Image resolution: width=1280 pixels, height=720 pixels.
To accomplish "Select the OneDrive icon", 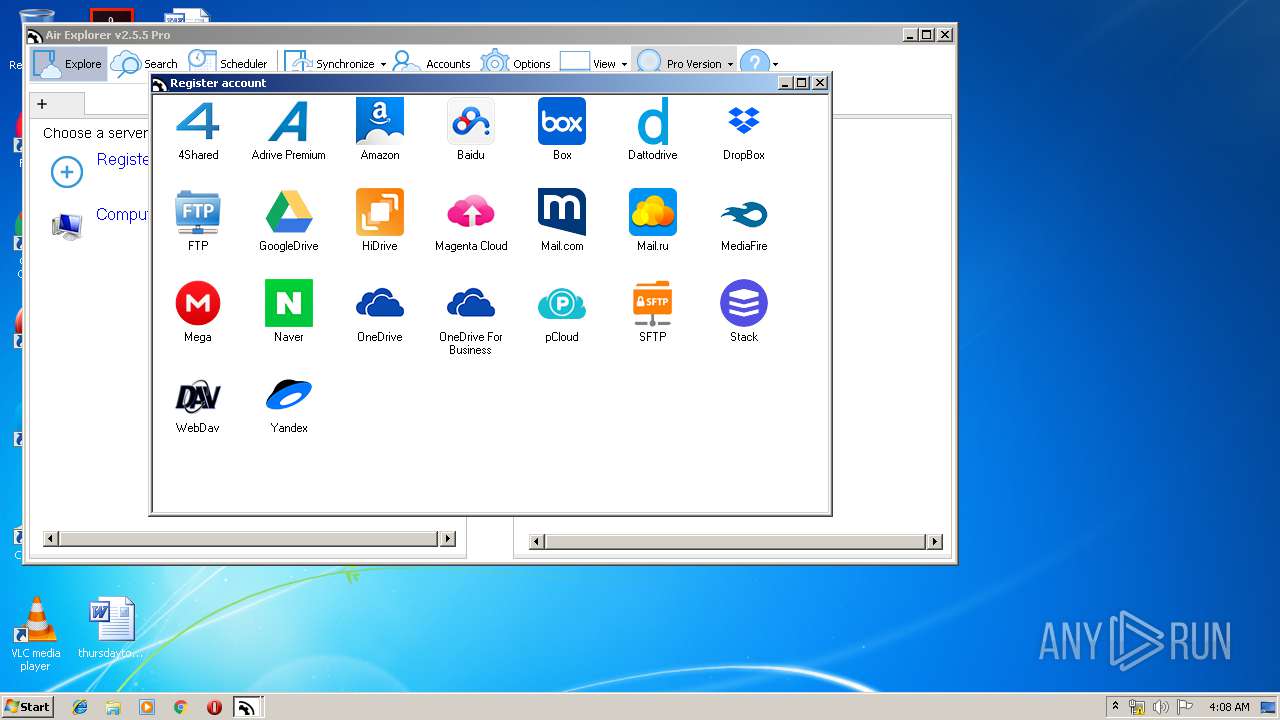I will [380, 303].
